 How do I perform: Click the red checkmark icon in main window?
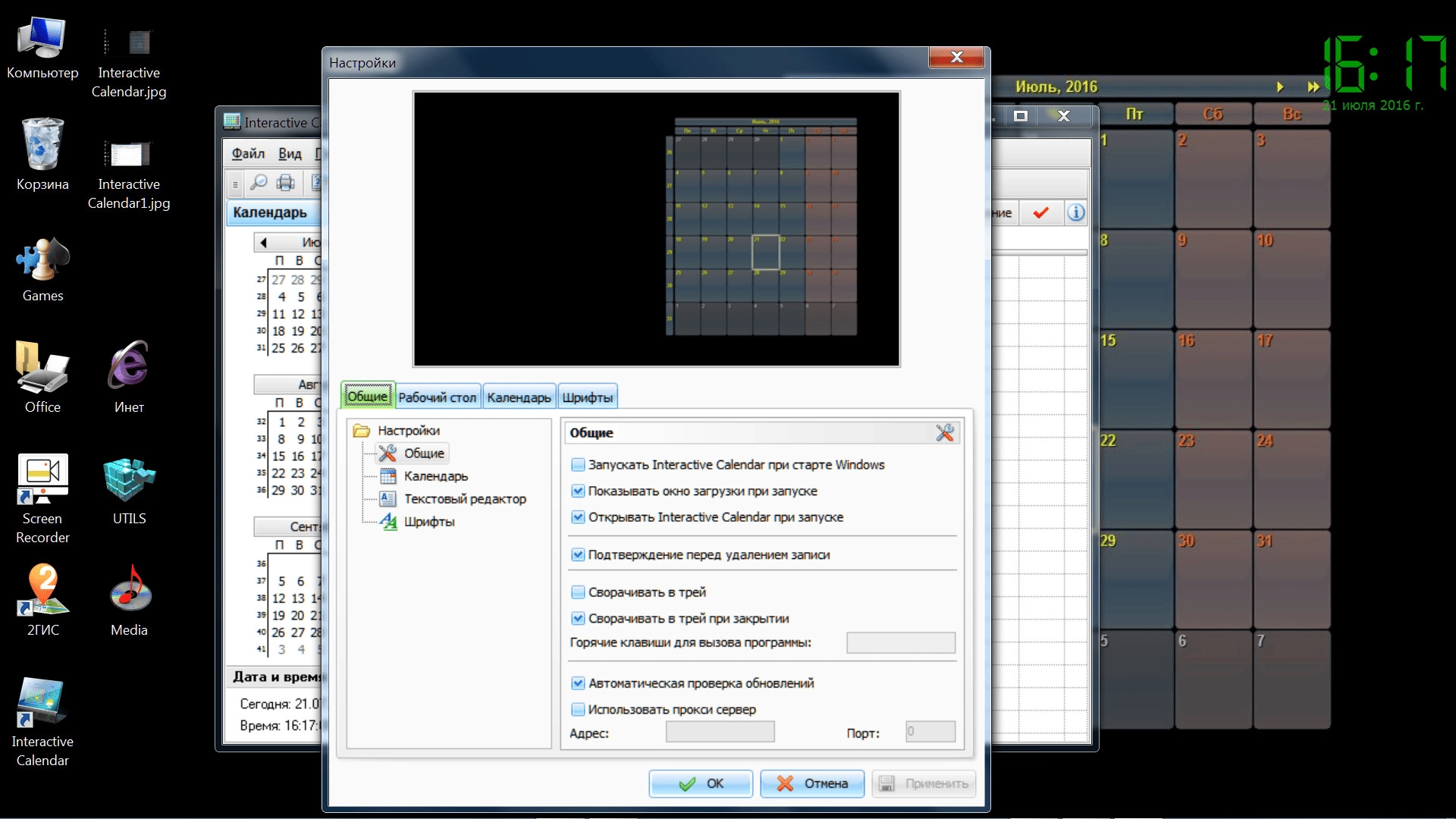[x=1041, y=213]
